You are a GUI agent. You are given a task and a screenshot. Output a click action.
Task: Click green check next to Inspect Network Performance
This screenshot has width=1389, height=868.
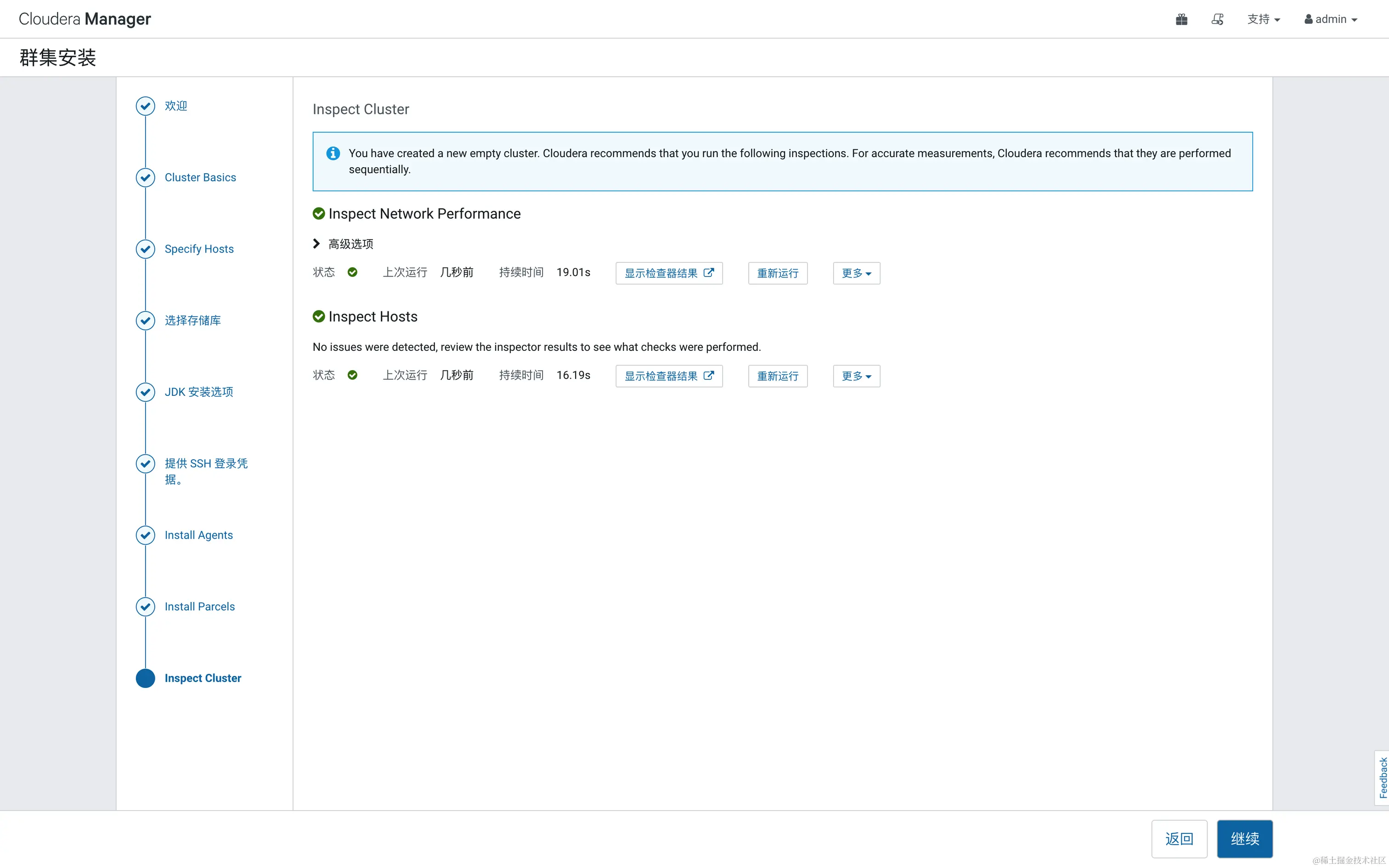tap(319, 214)
